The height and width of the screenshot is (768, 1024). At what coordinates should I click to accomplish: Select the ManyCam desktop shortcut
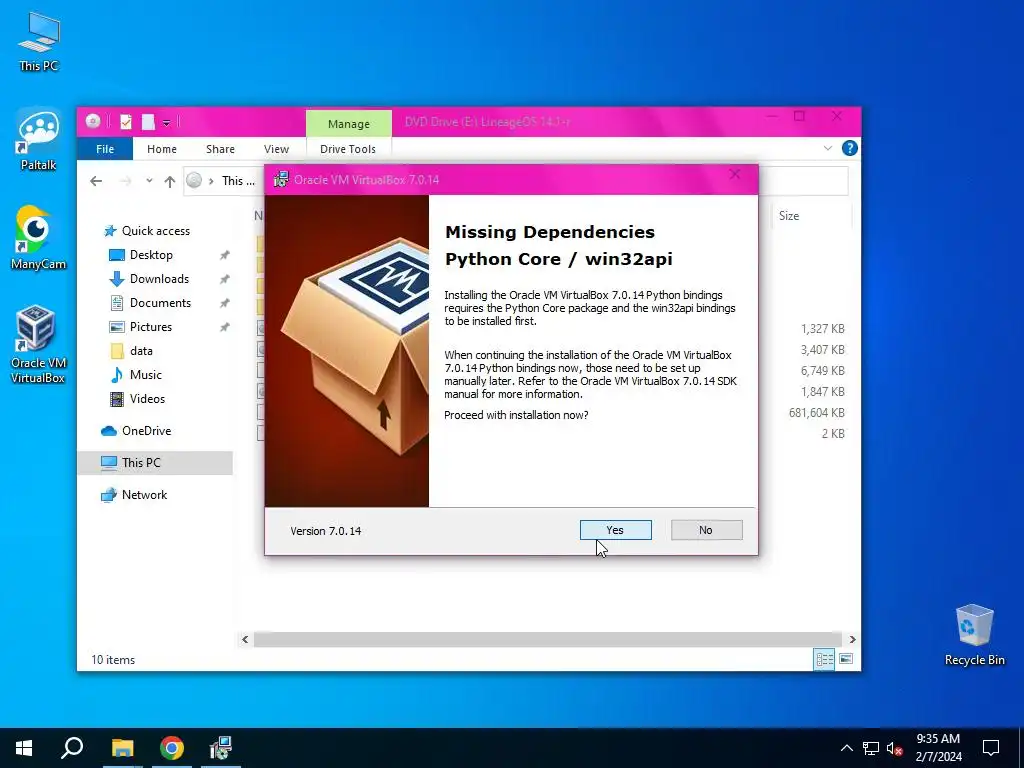pyautogui.click(x=39, y=238)
